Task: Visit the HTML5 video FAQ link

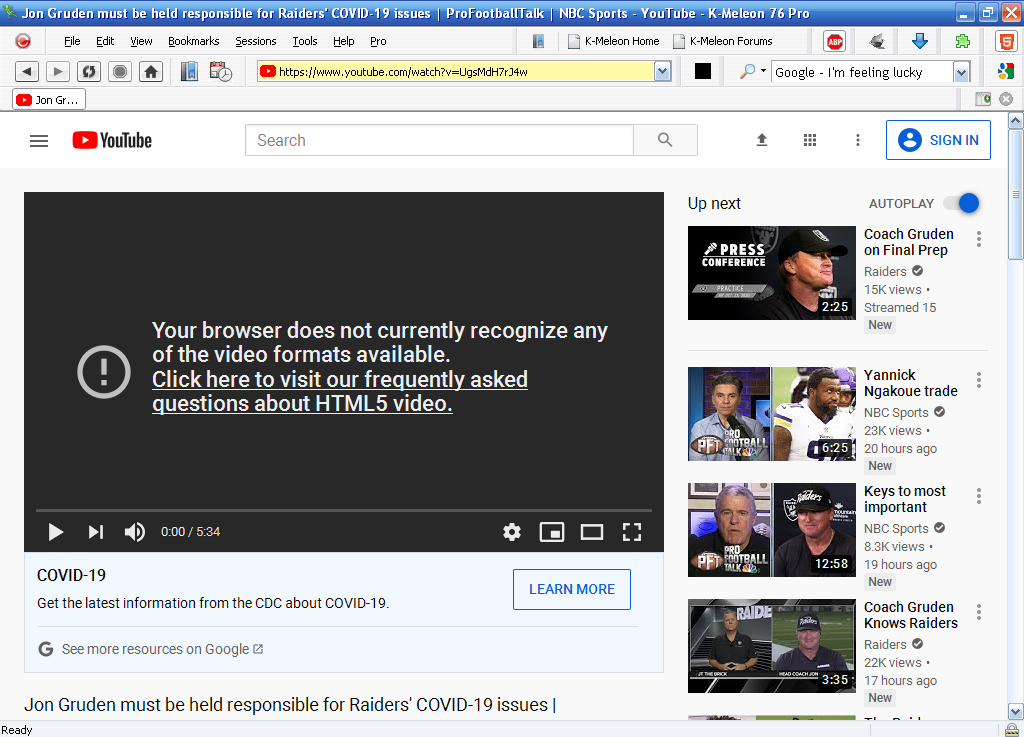Action: coord(340,391)
